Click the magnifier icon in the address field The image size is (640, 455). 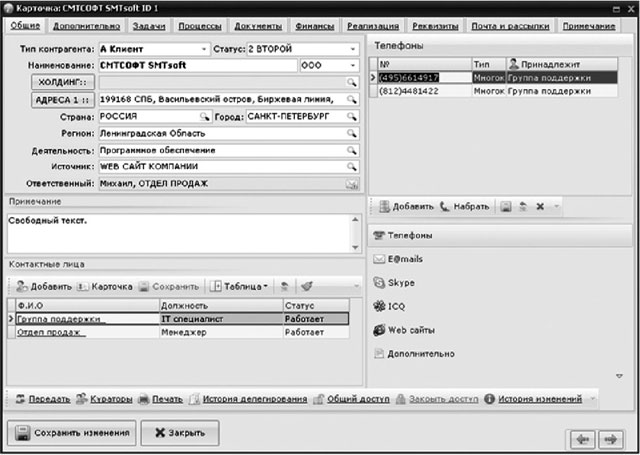point(351,99)
